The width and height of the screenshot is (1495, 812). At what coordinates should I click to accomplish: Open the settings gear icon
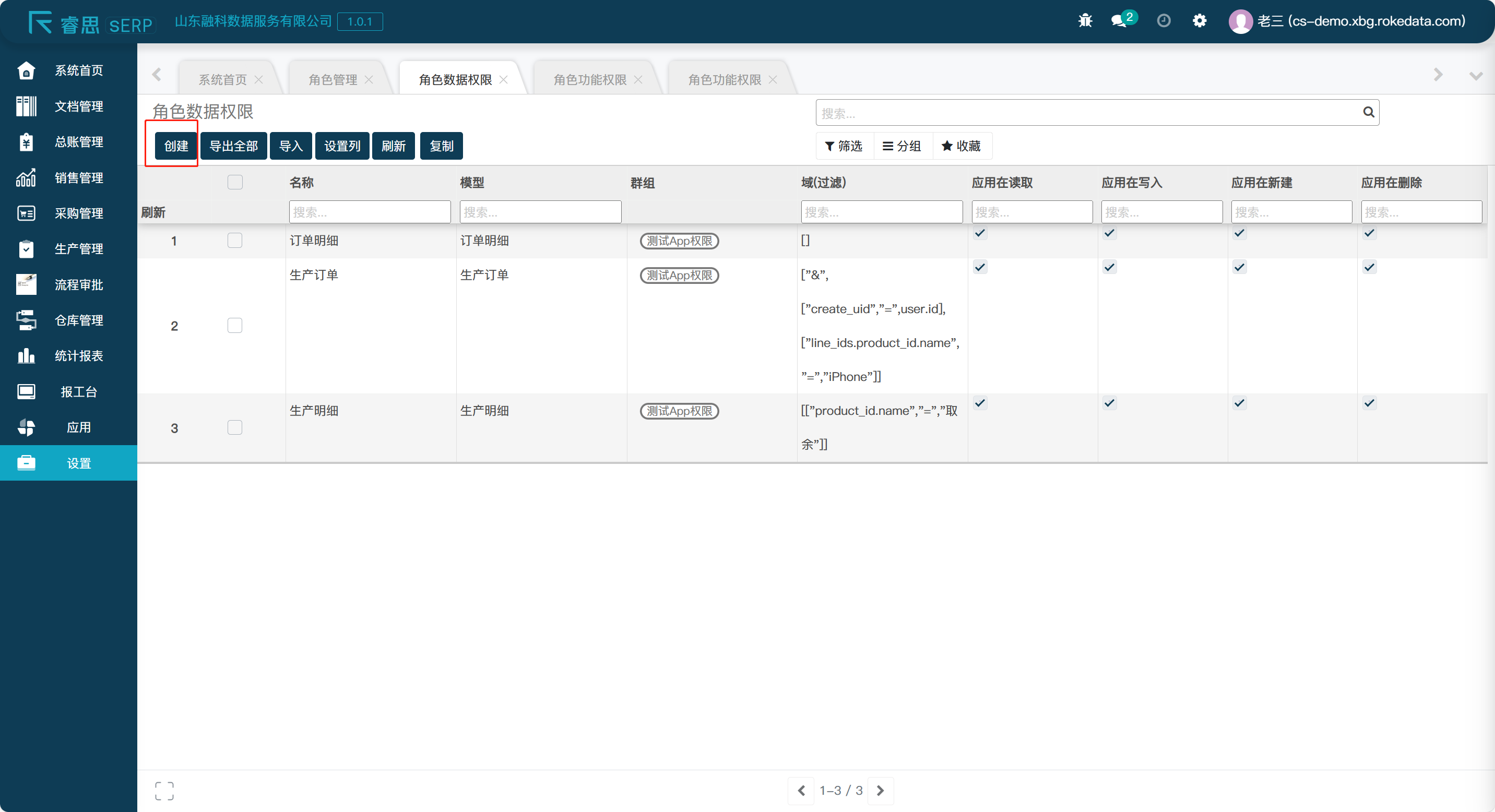[x=1199, y=21]
